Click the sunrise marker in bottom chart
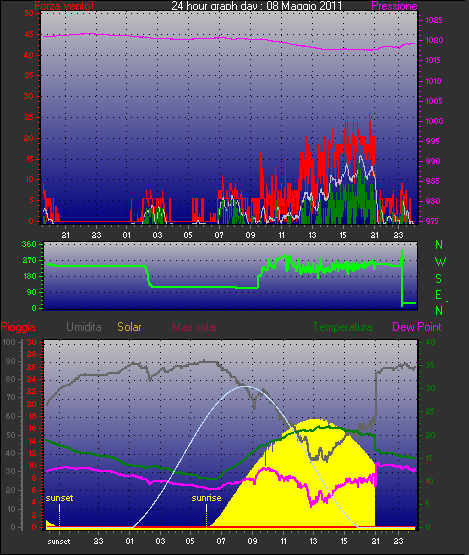 tap(206, 498)
